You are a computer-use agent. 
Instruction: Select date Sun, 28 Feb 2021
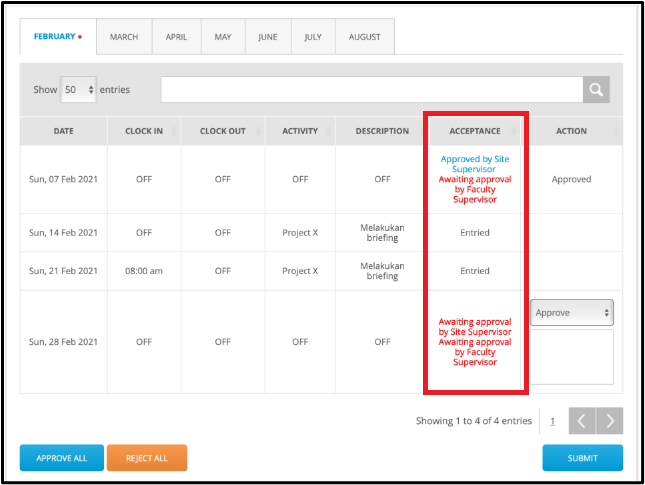coord(63,341)
